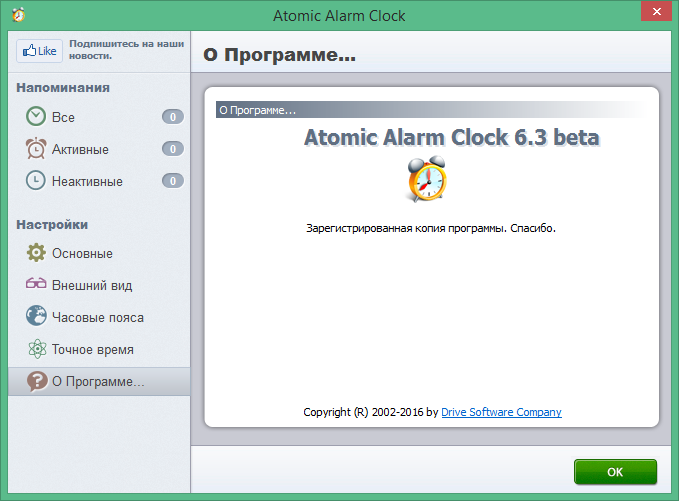
Task: Open the Drive Software Company link
Action: [x=501, y=412]
